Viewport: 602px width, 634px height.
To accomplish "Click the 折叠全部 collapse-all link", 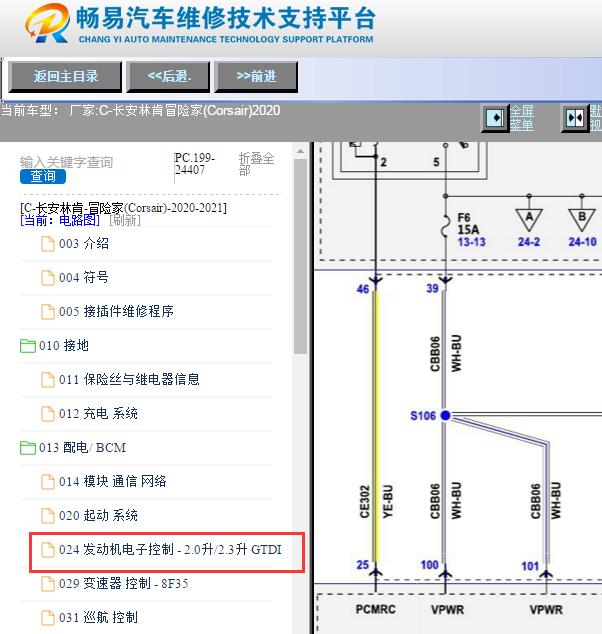I will [x=256, y=164].
